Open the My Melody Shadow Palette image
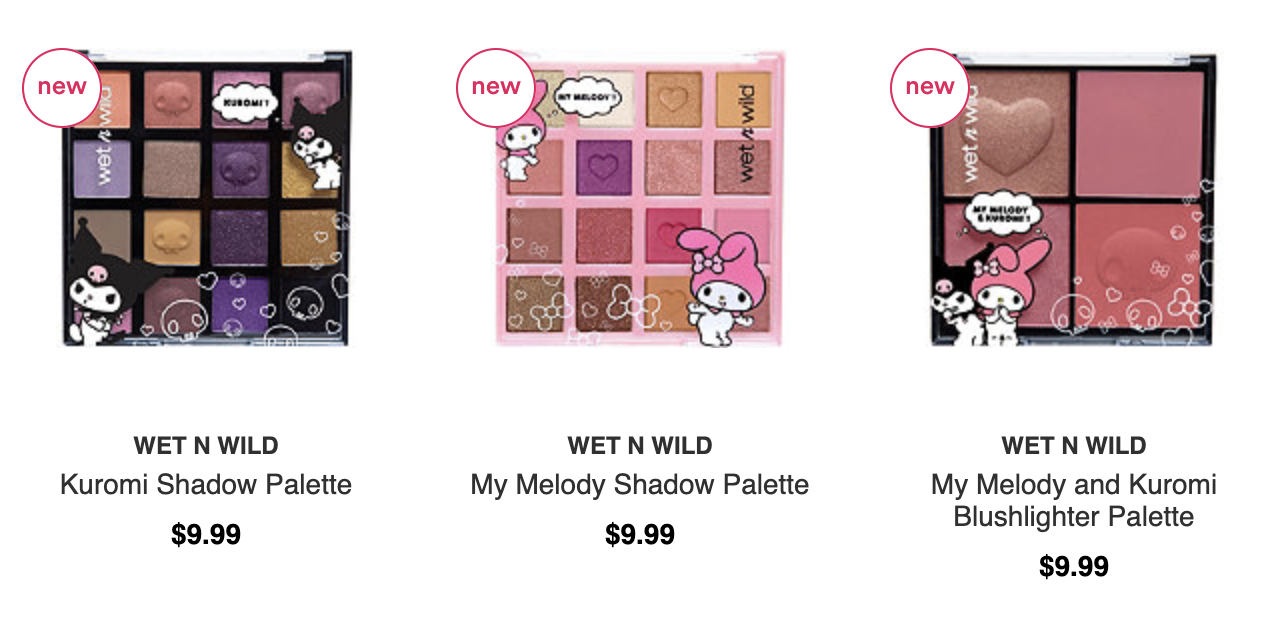 (x=640, y=198)
